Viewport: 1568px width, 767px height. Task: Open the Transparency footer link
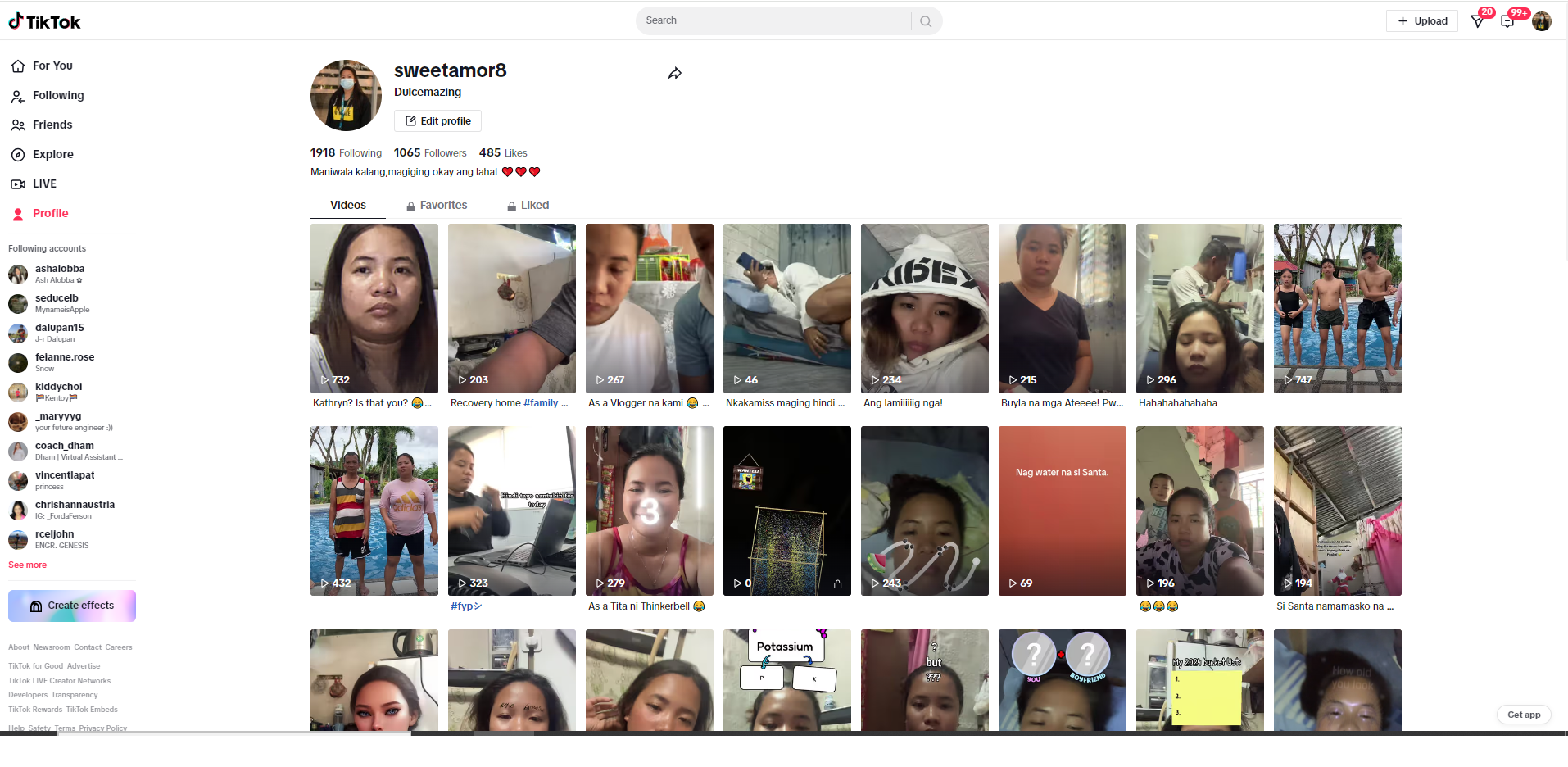[75, 695]
